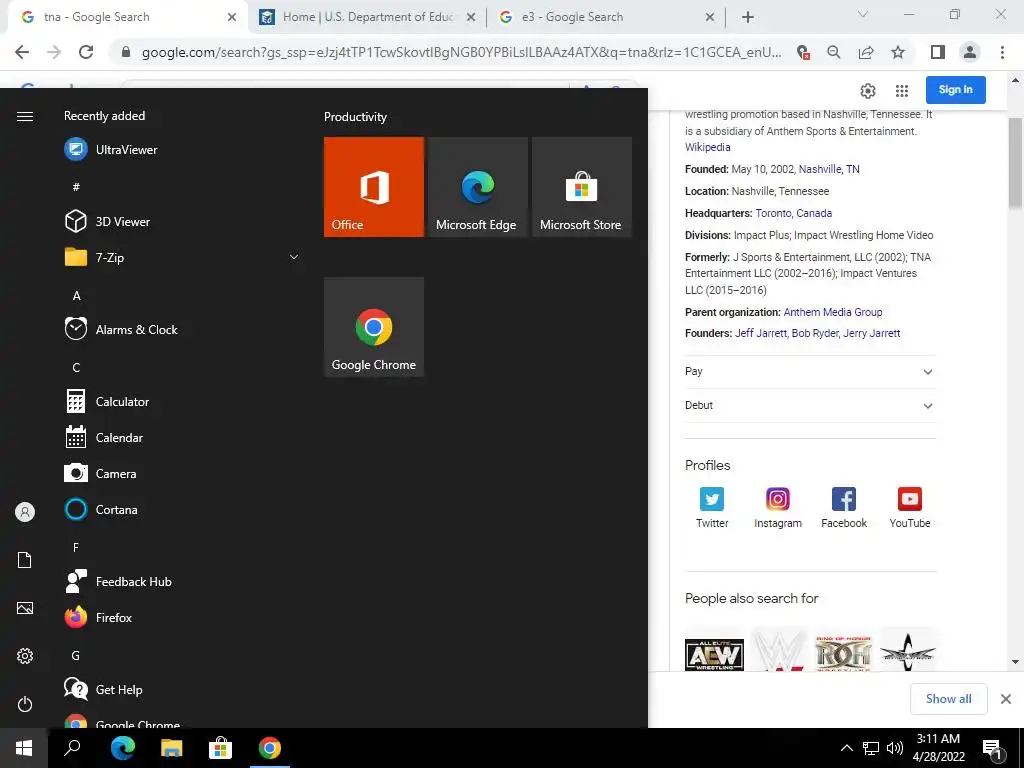Open File Explorer from taskbar
1024x768 pixels.
171,748
